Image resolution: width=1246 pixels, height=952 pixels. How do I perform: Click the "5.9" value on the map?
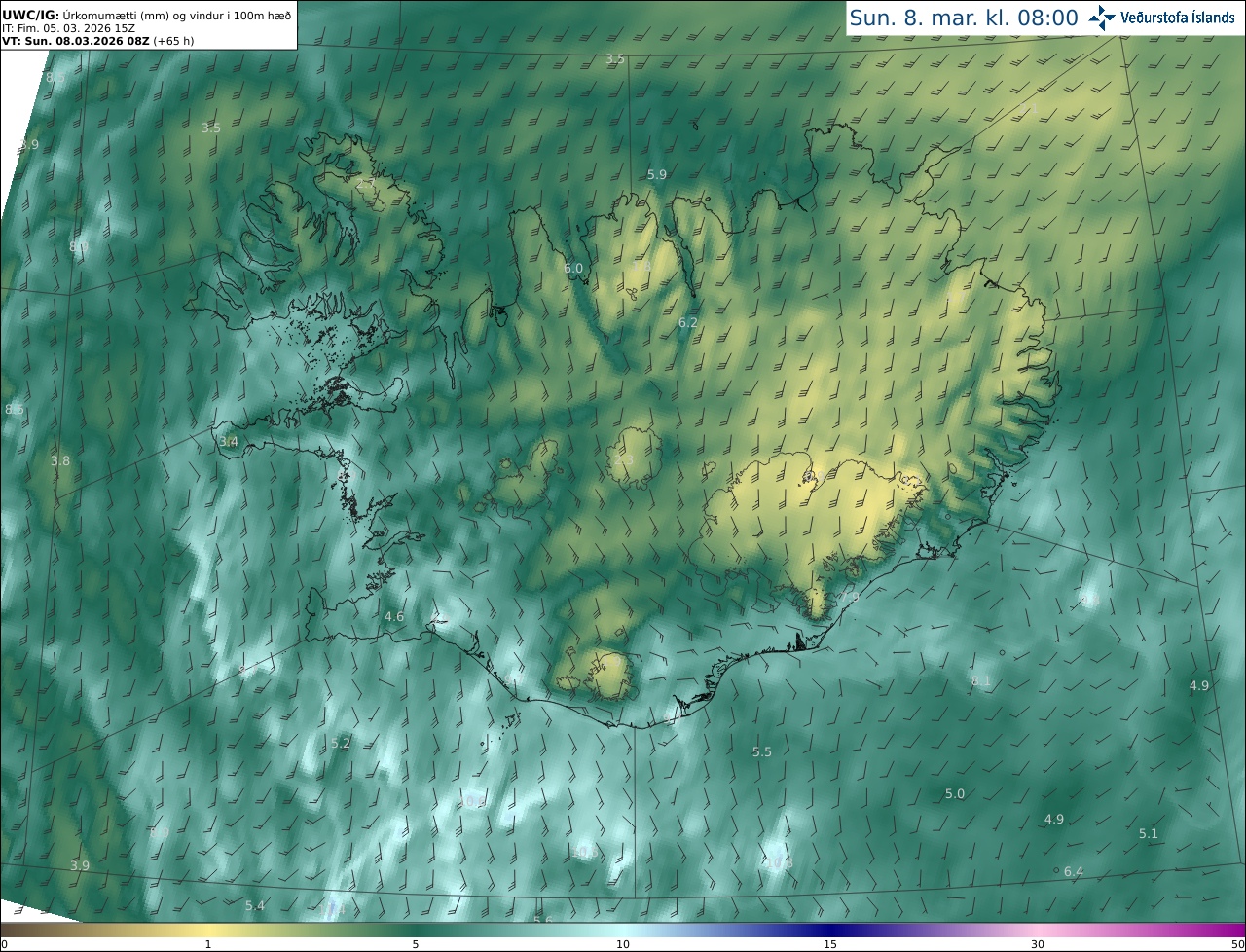pos(657,175)
